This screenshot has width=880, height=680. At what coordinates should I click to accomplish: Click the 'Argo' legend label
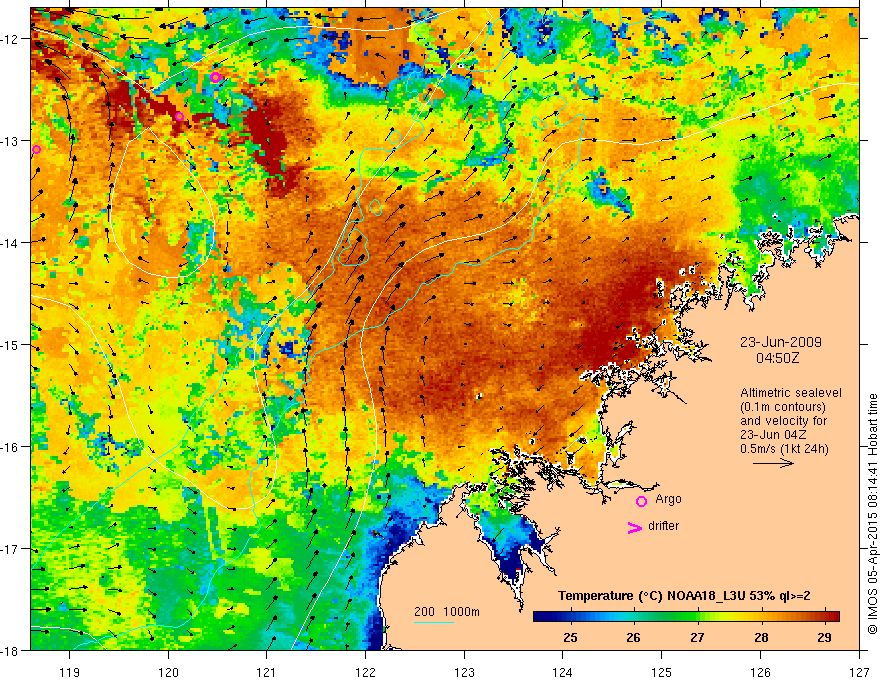668,499
